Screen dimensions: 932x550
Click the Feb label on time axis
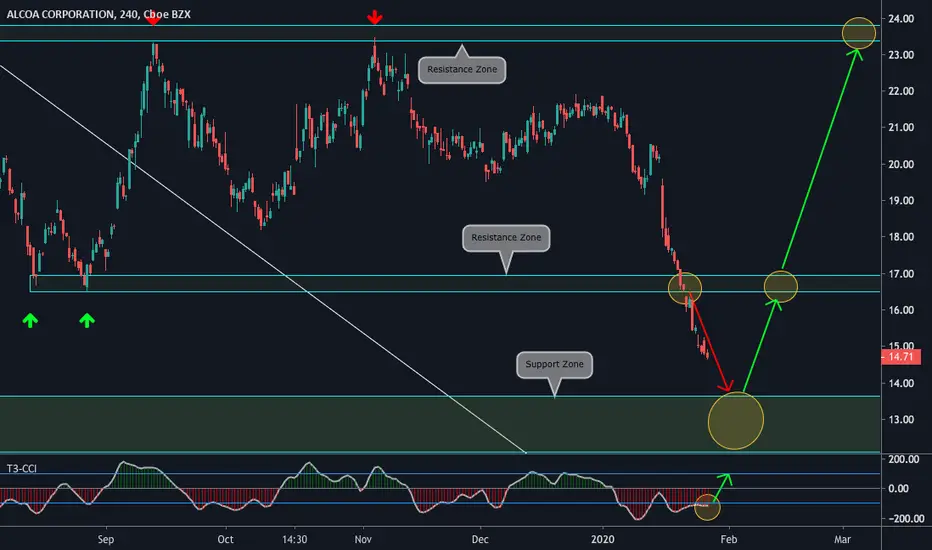pyautogui.click(x=729, y=539)
